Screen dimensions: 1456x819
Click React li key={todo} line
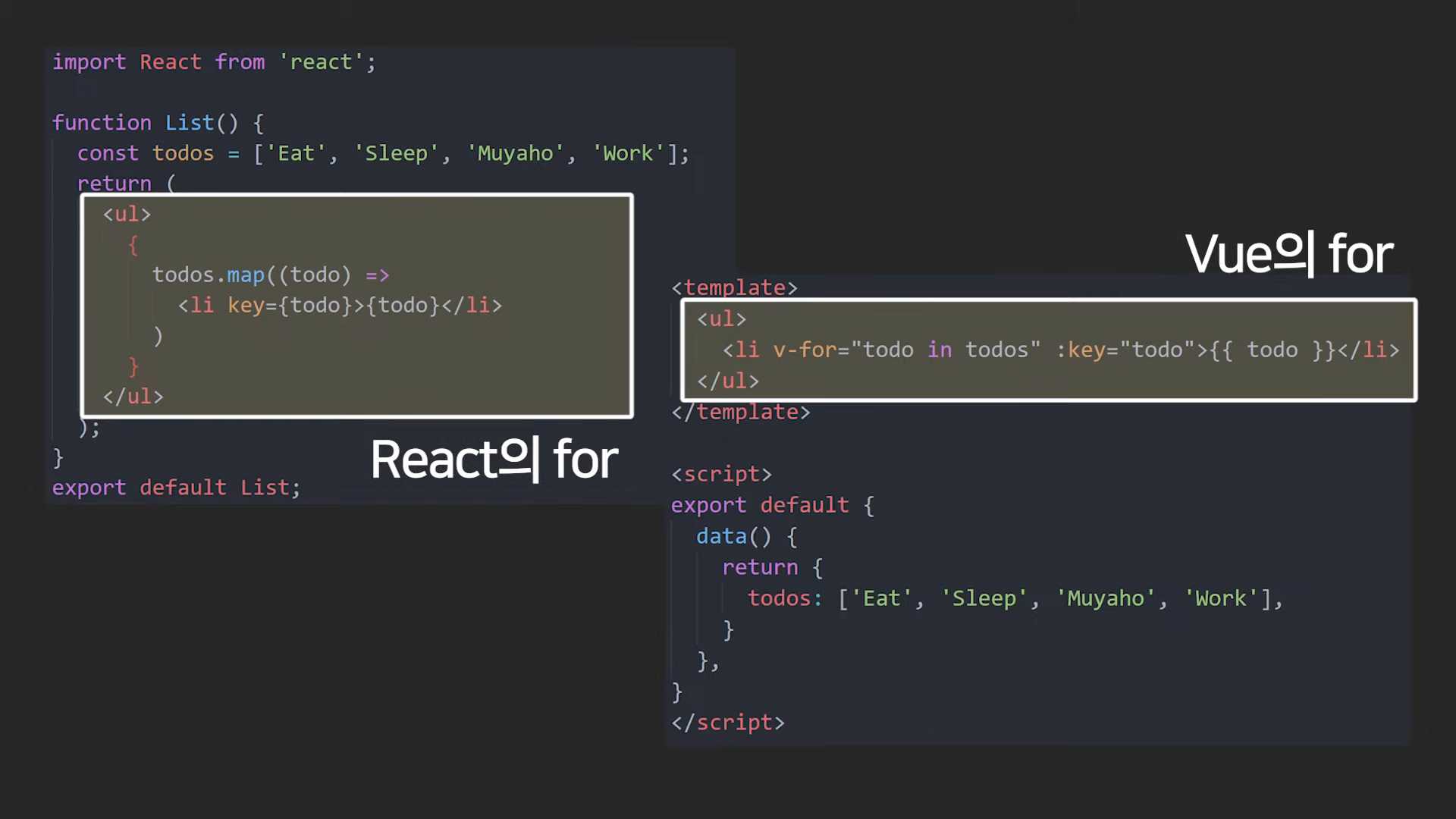(x=339, y=305)
